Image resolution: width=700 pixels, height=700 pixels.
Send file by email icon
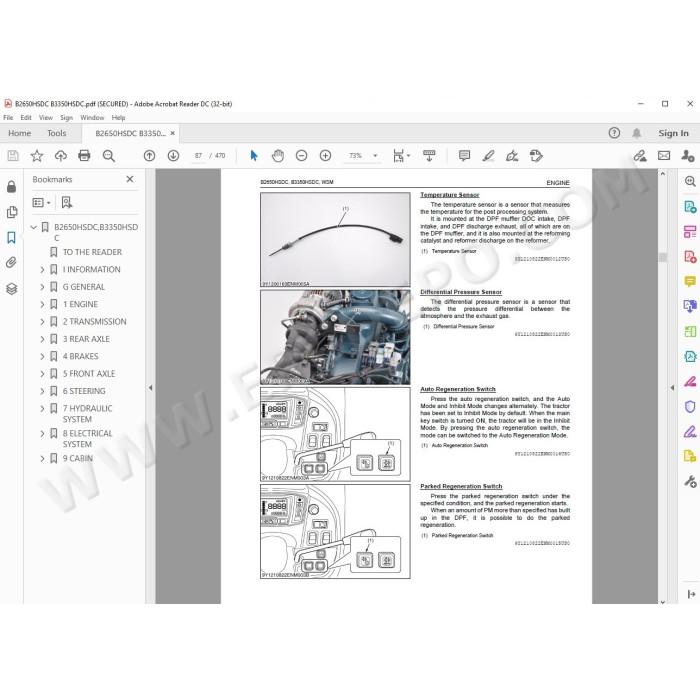(664, 155)
